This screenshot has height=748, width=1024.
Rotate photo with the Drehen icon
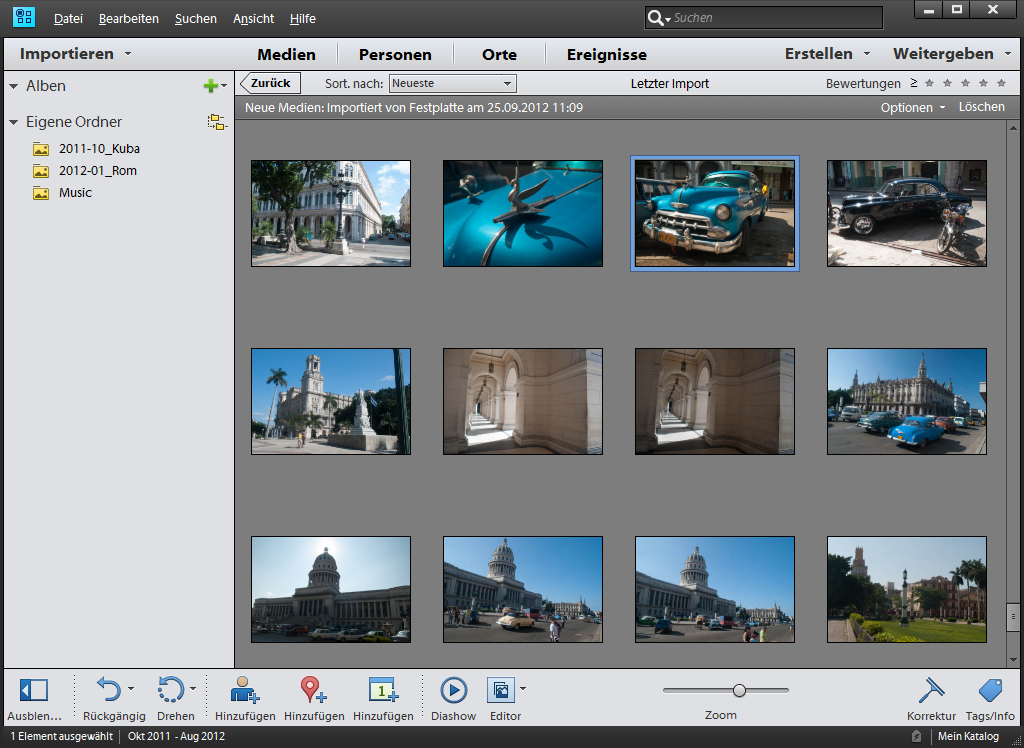[x=171, y=689]
